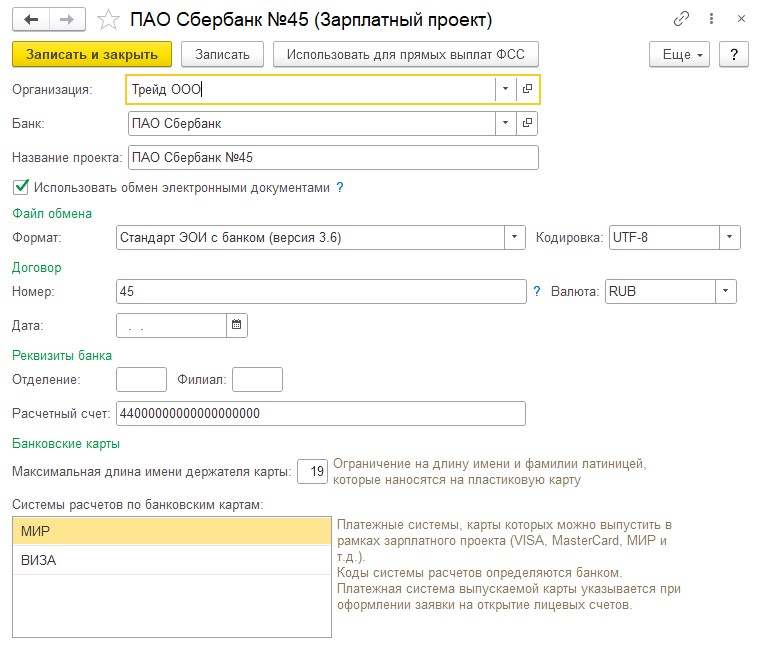Copy link to this form via chain icon
The height and width of the screenshot is (646, 768).
pos(681,19)
